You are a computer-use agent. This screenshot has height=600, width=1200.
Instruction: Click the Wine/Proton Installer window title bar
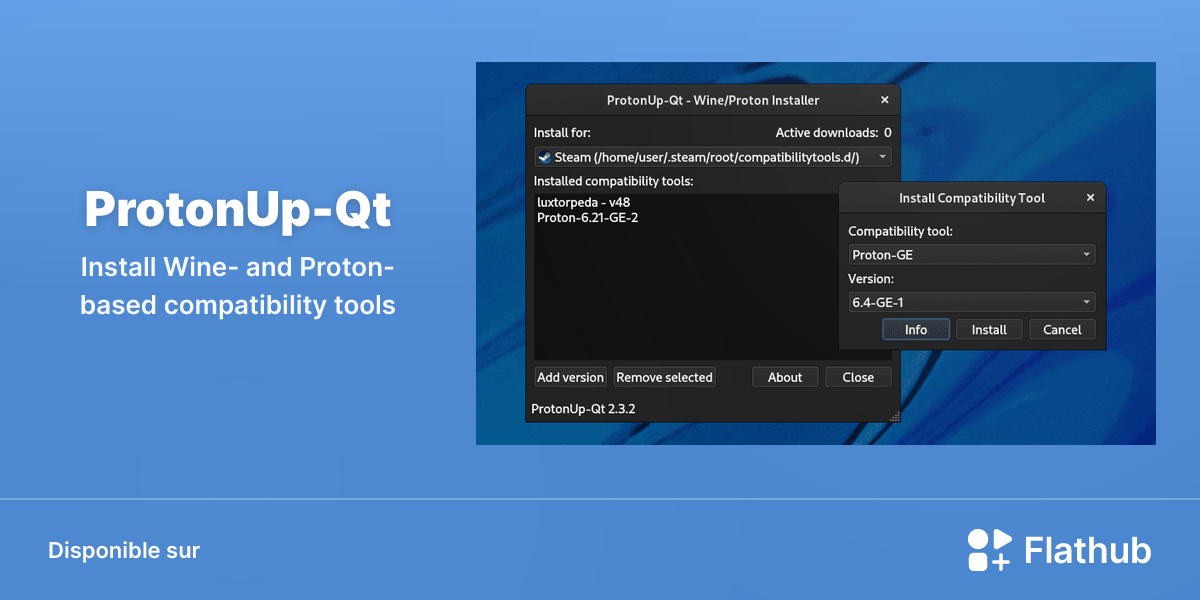pyautogui.click(x=713, y=100)
